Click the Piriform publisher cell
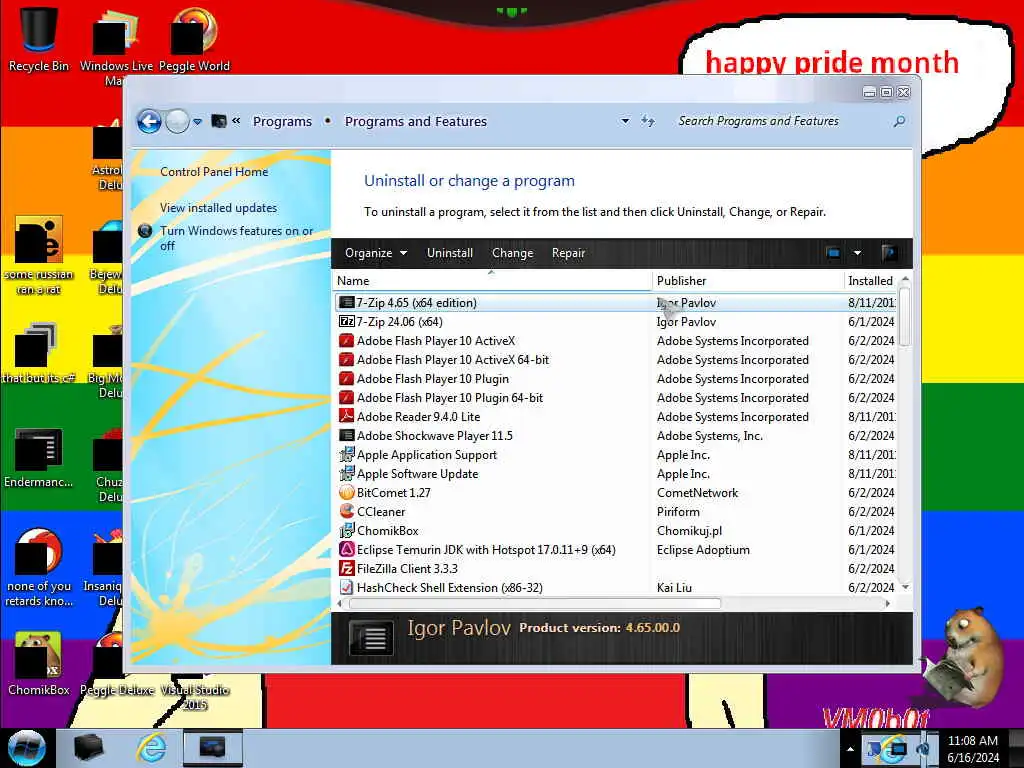Image resolution: width=1024 pixels, height=768 pixels. 678,512
